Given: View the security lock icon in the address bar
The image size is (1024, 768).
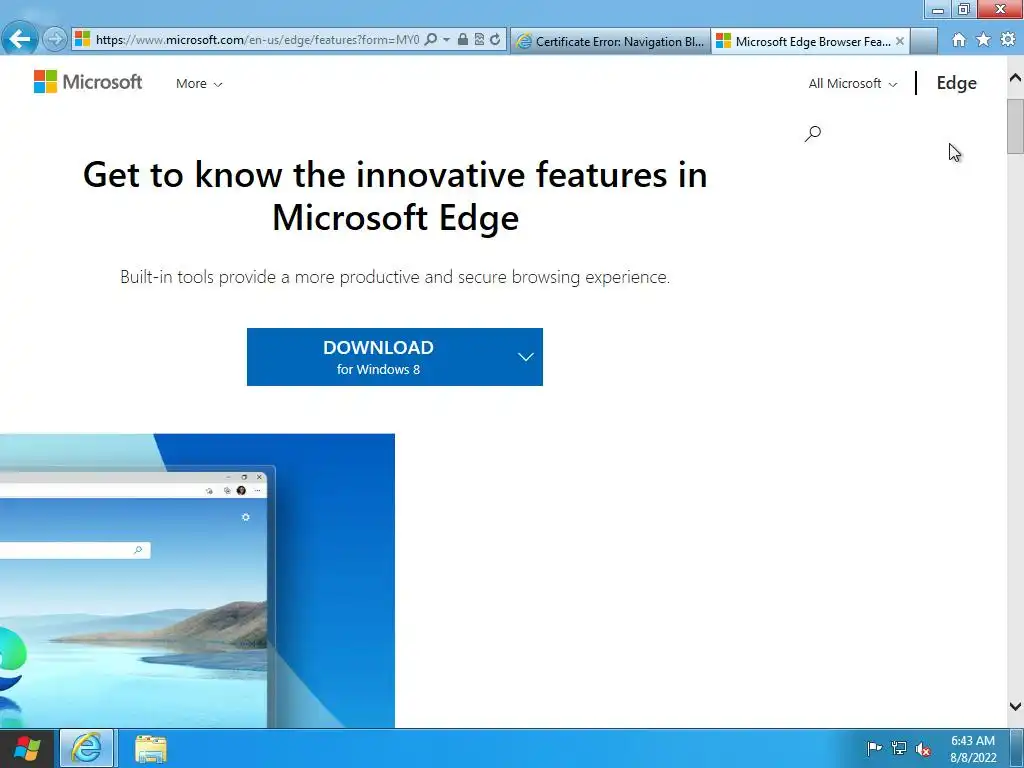Looking at the screenshot, I should point(462,40).
